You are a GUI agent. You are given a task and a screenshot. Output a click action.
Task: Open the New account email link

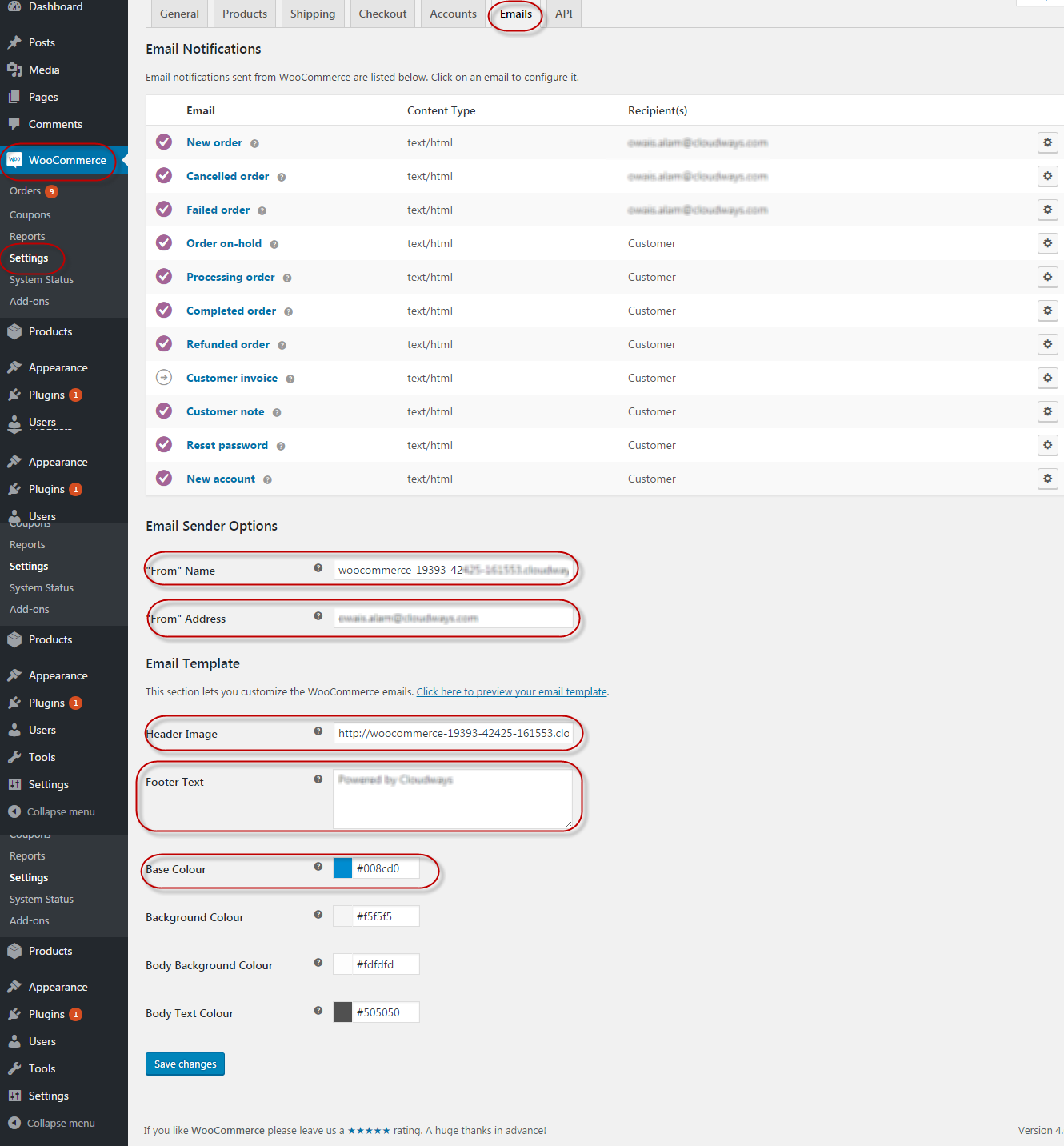coord(221,479)
